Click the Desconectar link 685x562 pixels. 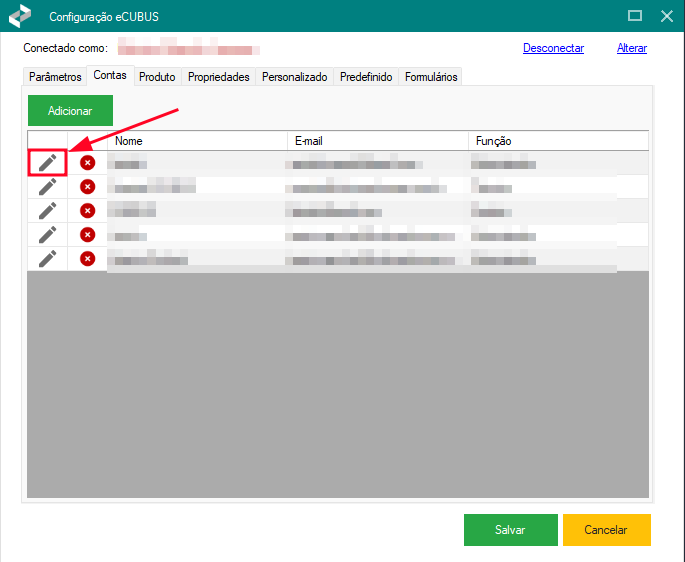(553, 48)
